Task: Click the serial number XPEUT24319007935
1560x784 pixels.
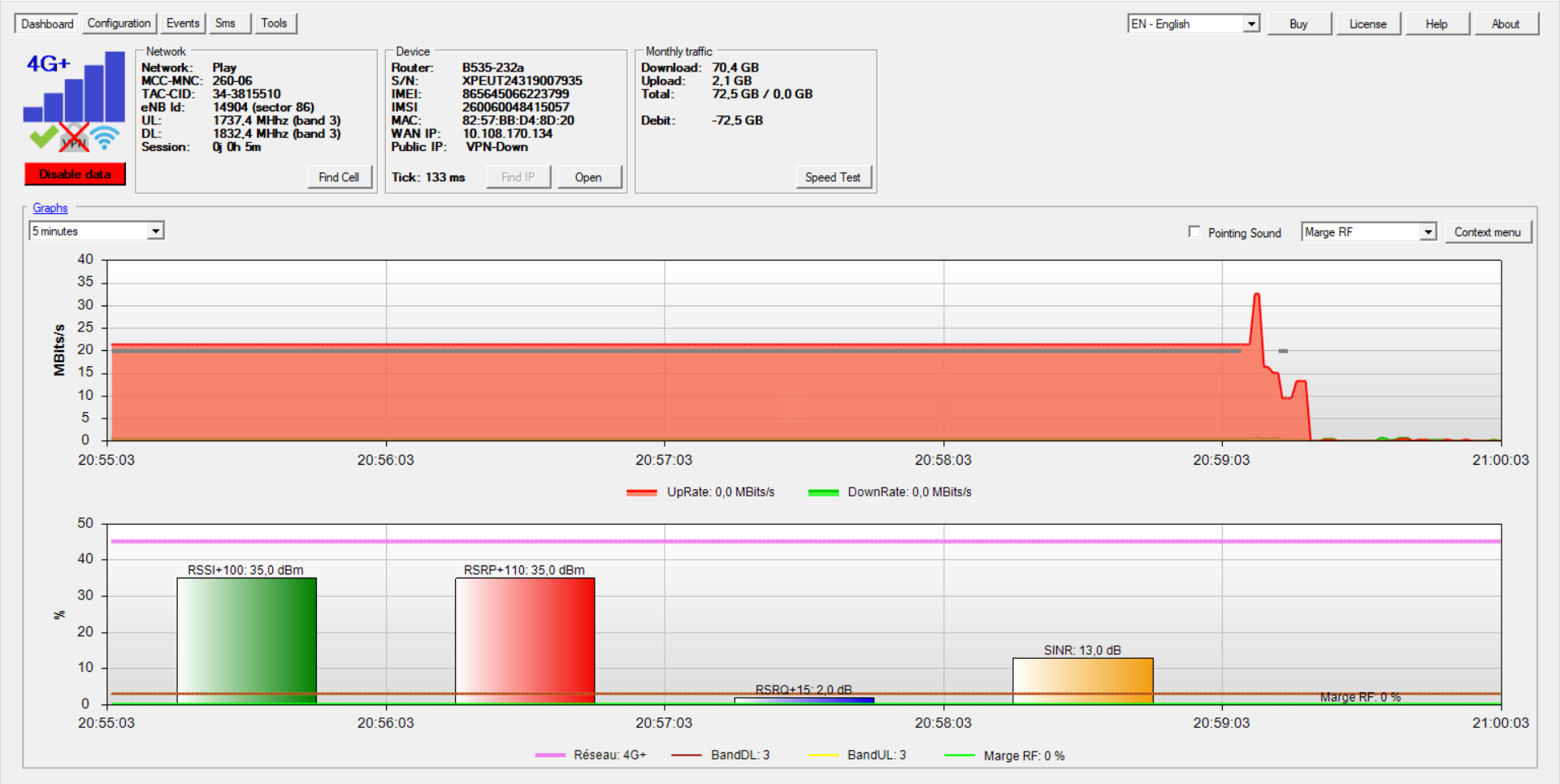Action: pyautogui.click(x=522, y=80)
